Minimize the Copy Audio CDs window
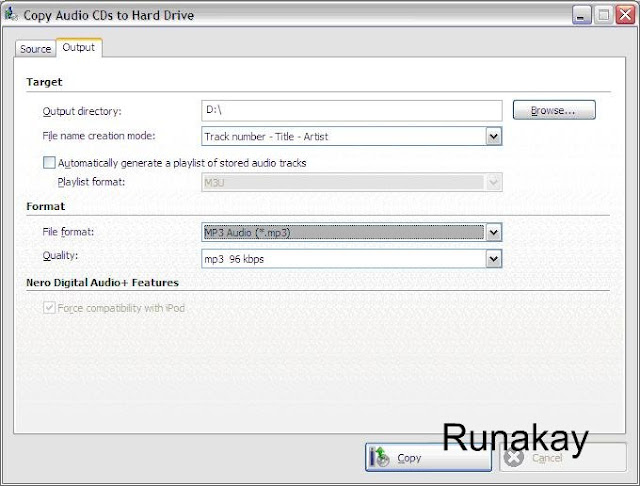The image size is (640, 486). [581, 16]
